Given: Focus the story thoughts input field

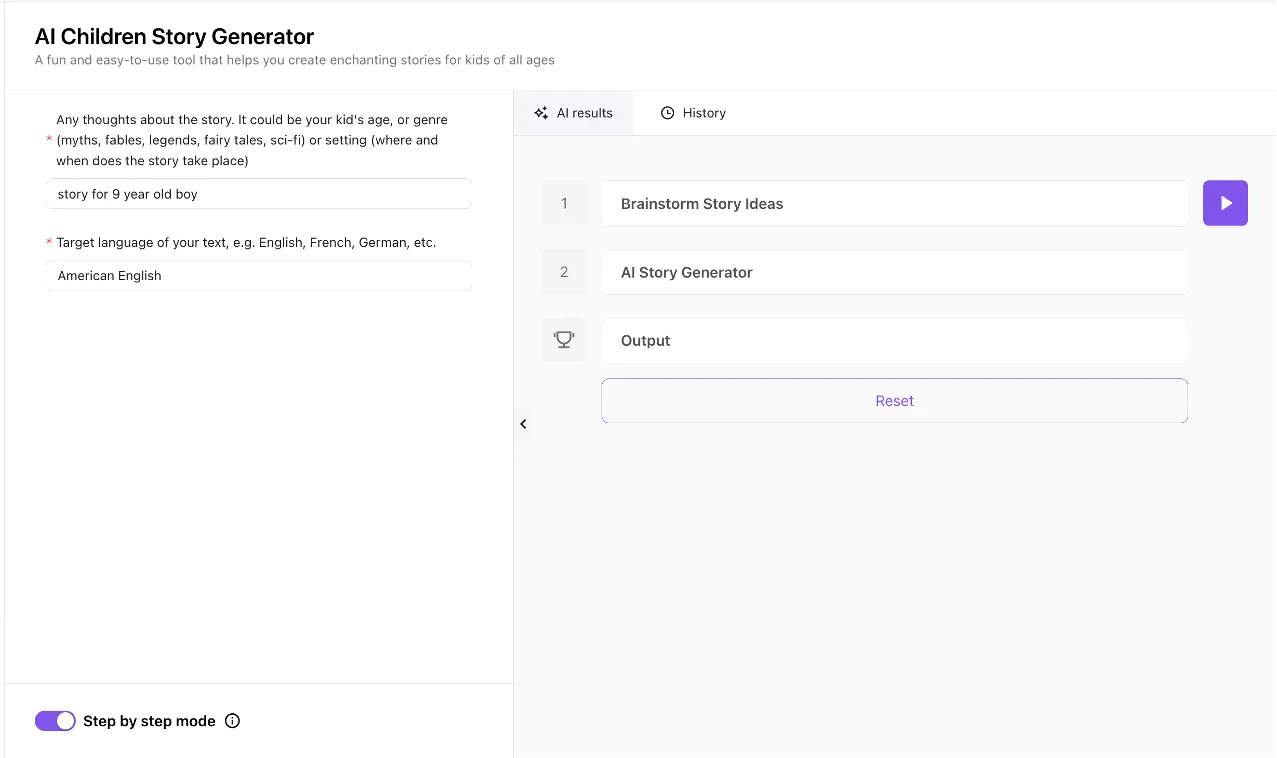Looking at the screenshot, I should 258,194.
